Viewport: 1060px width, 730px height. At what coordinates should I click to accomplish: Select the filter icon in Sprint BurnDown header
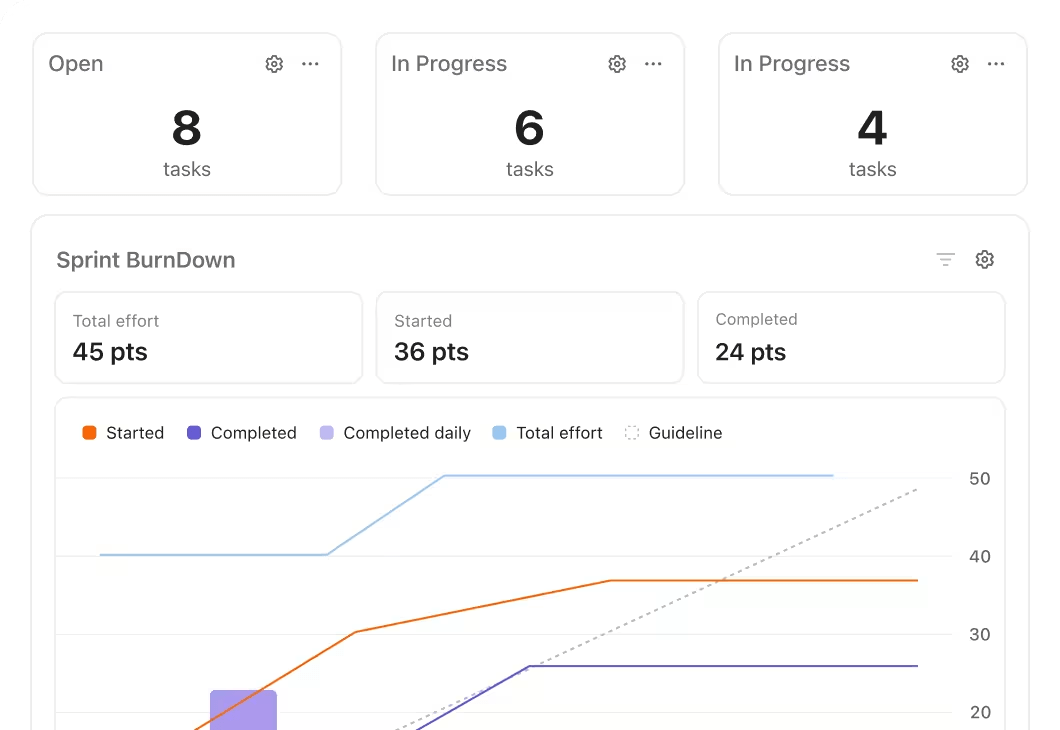point(945,259)
